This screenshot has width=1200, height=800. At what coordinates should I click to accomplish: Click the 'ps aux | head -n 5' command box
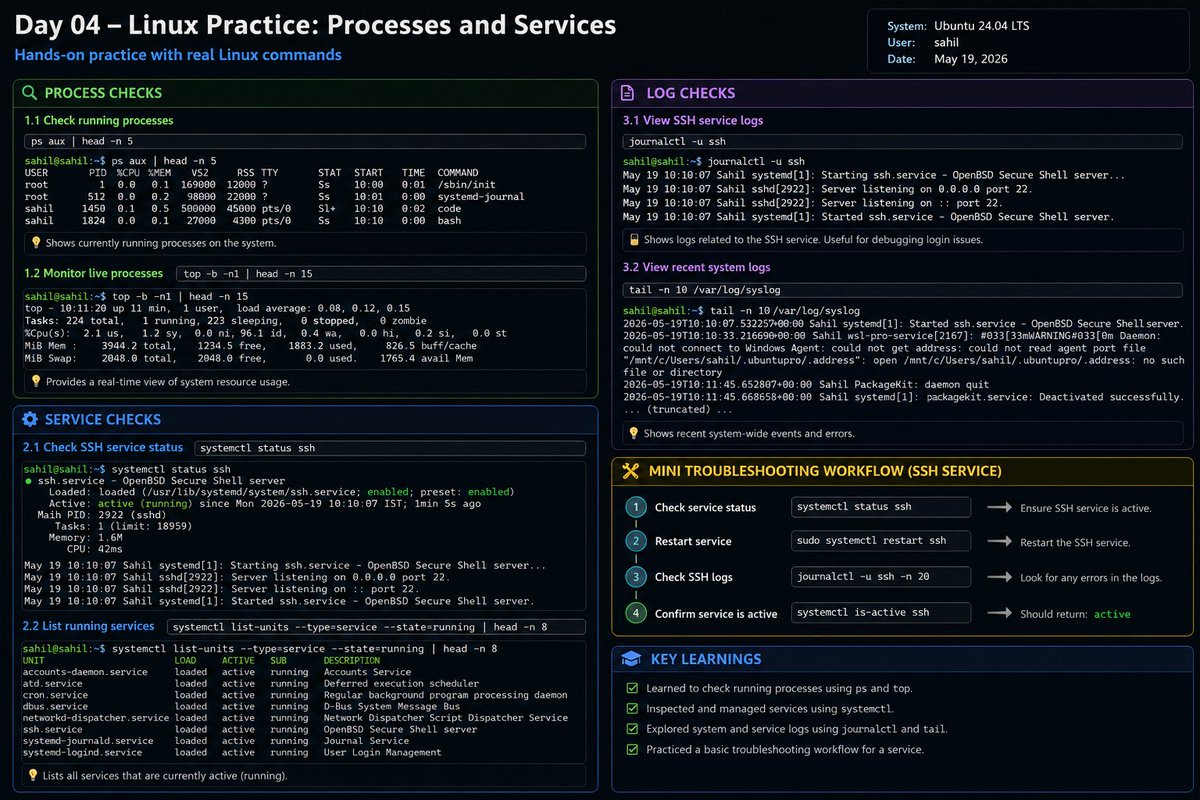[x=305, y=142]
